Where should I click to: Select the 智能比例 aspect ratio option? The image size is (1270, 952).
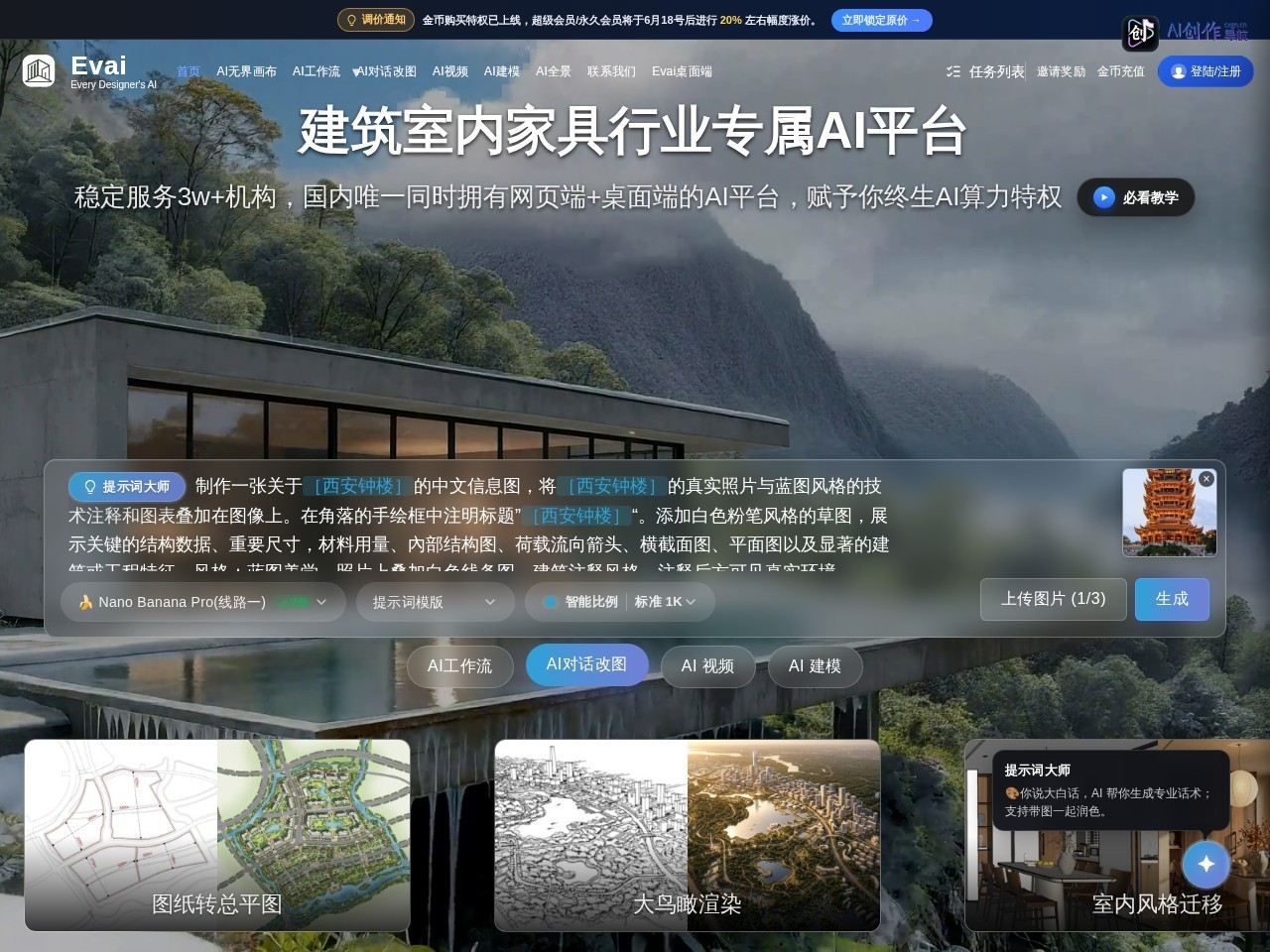(581, 602)
